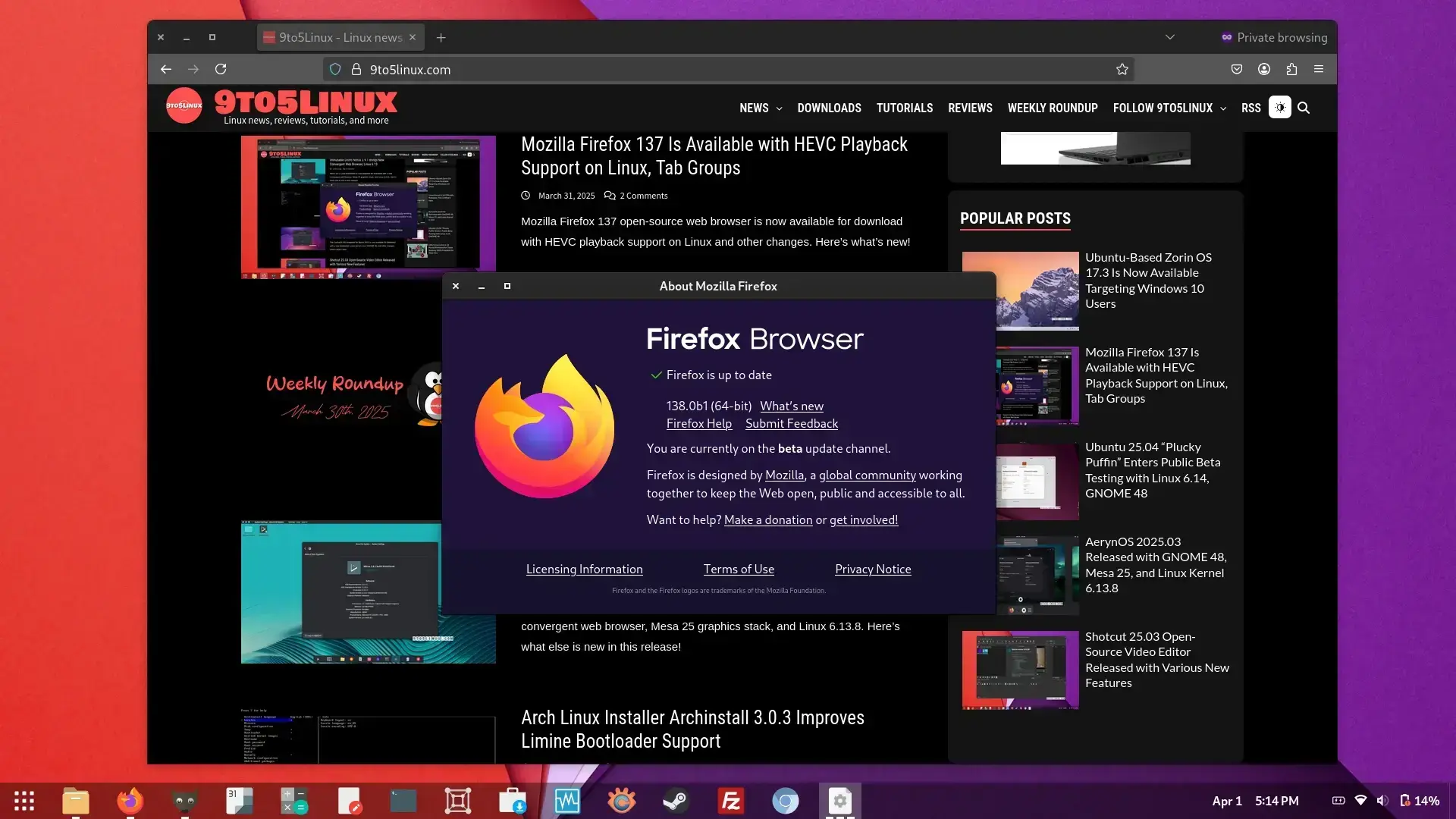Viewport: 1456px width, 819px height.
Task: Open the RSS menu item
Action: pos(1251,108)
